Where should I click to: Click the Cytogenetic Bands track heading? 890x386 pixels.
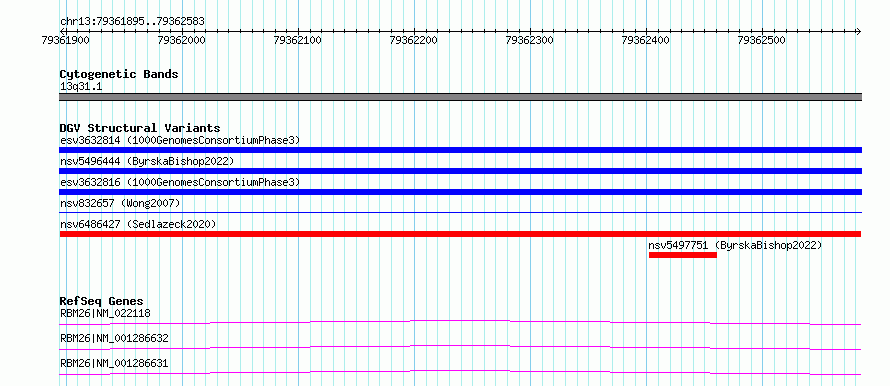119,74
